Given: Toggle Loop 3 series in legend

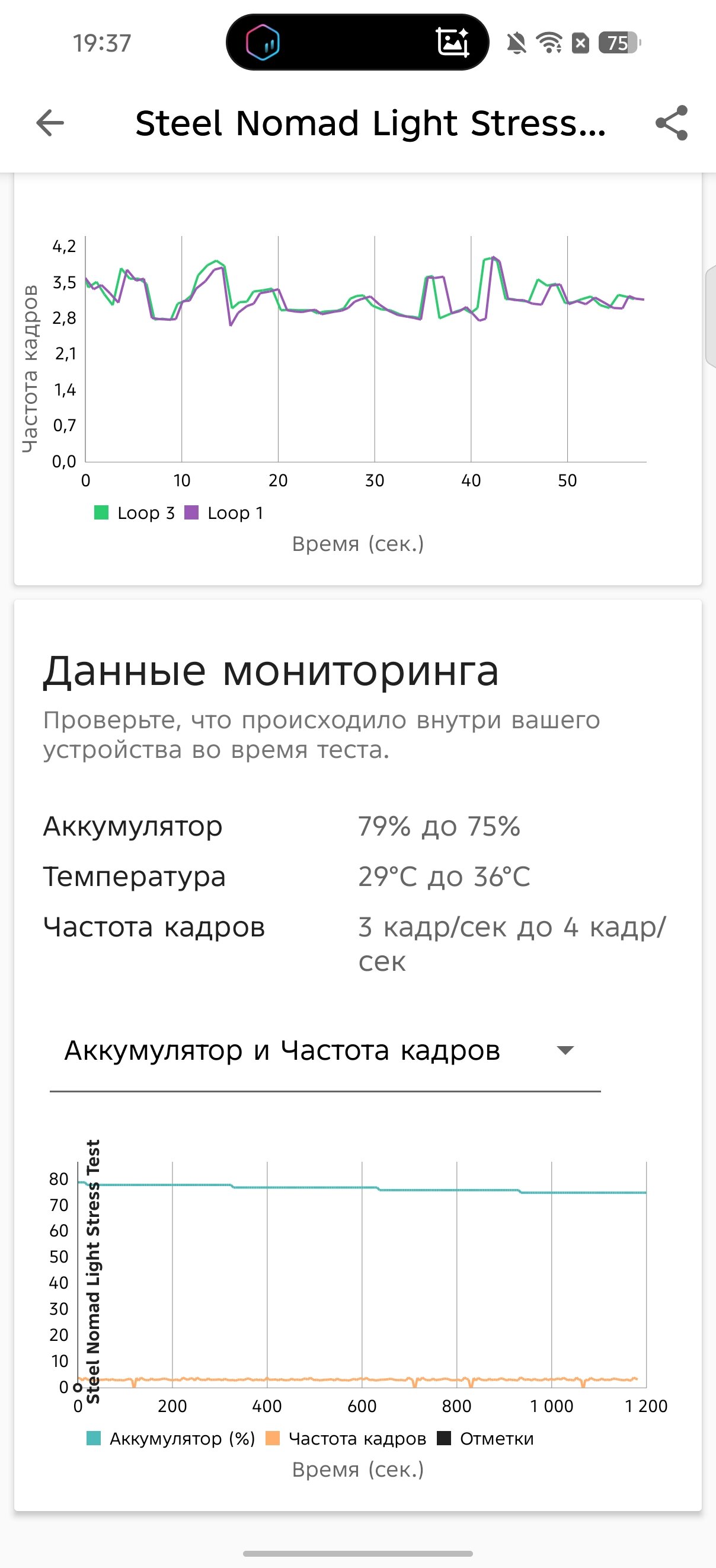Looking at the screenshot, I should point(135,513).
